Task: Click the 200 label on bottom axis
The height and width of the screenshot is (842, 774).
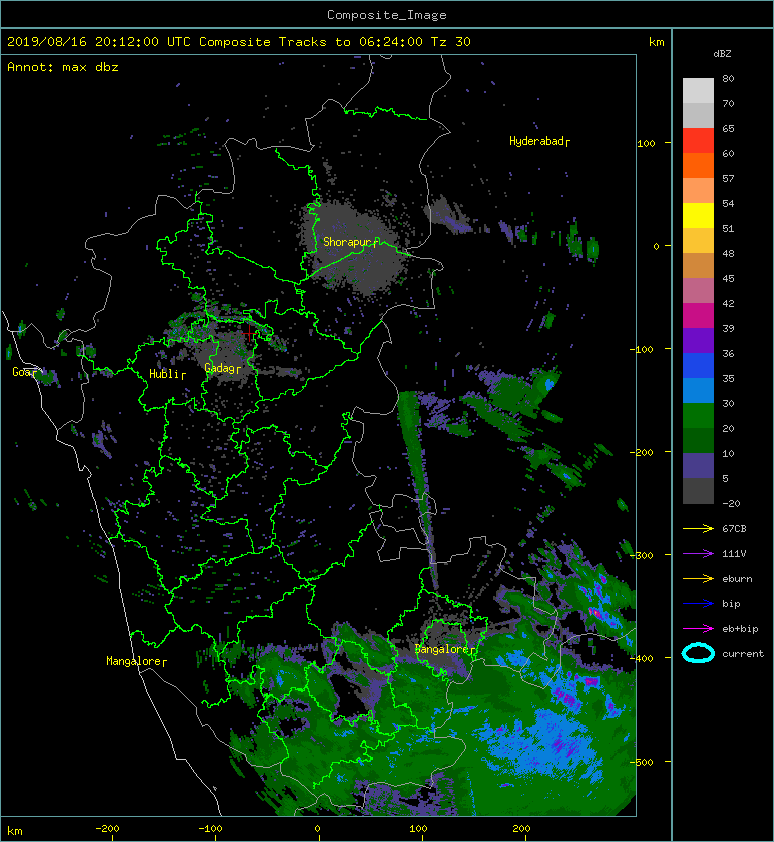Action: [x=521, y=829]
